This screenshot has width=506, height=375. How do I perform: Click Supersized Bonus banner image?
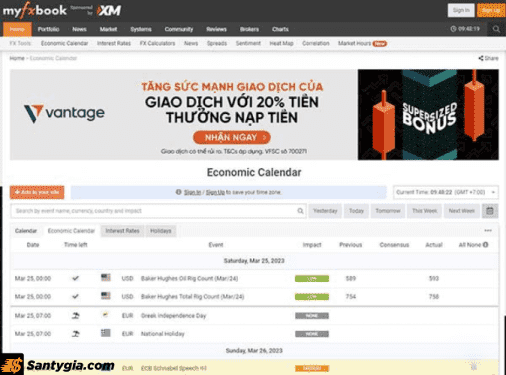pos(428,115)
